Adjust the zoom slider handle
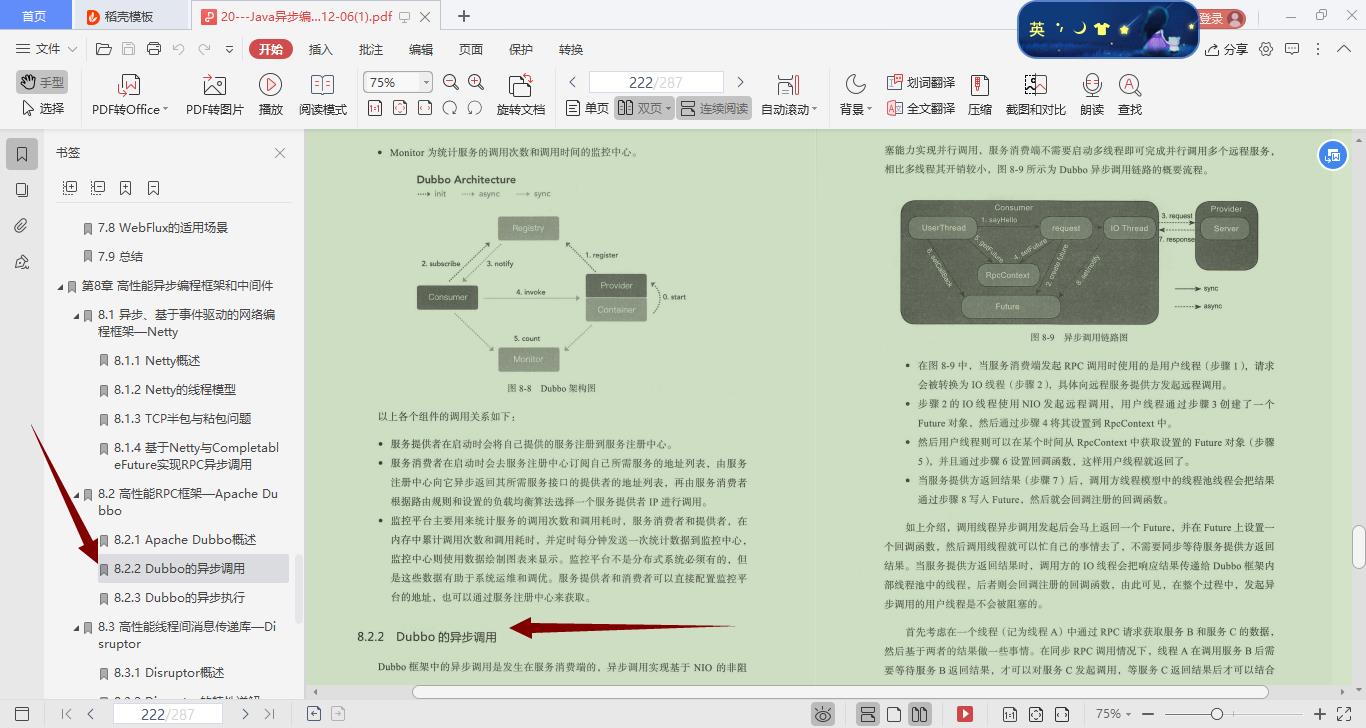Image resolution: width=1366 pixels, height=728 pixels. [x=1217, y=714]
